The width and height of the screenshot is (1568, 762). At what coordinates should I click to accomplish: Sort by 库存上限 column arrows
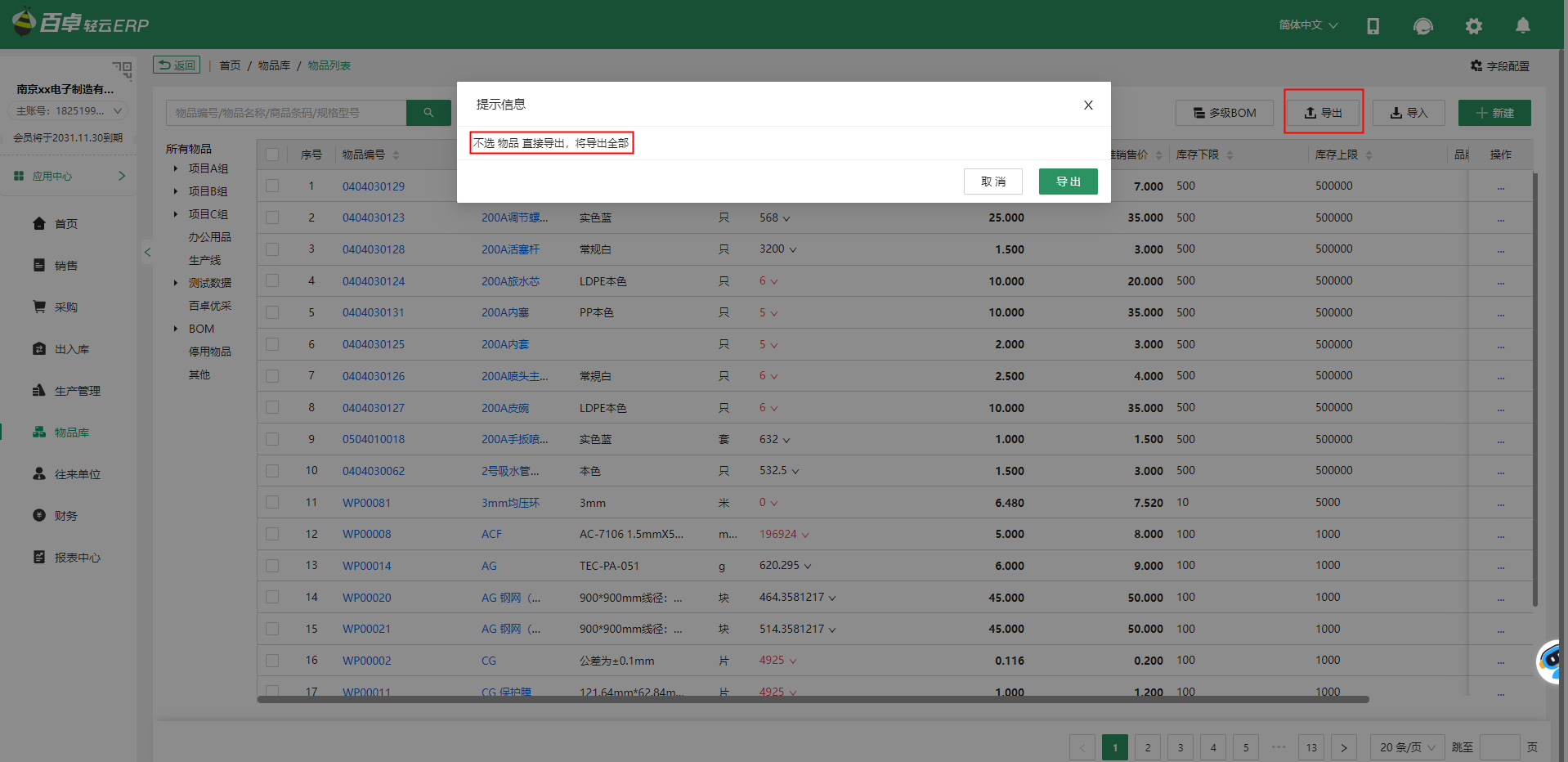click(x=1369, y=155)
